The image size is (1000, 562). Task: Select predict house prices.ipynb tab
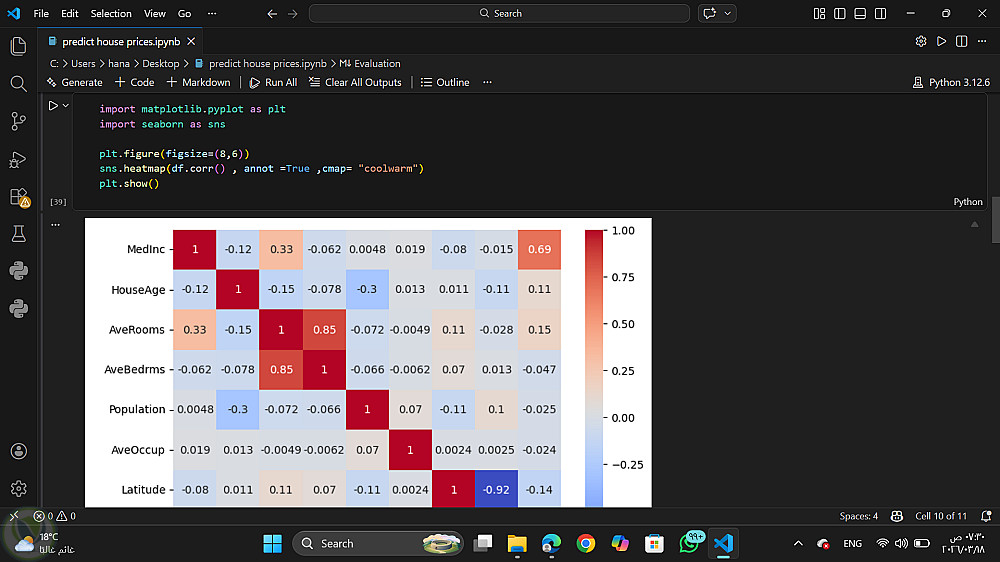[121, 41]
